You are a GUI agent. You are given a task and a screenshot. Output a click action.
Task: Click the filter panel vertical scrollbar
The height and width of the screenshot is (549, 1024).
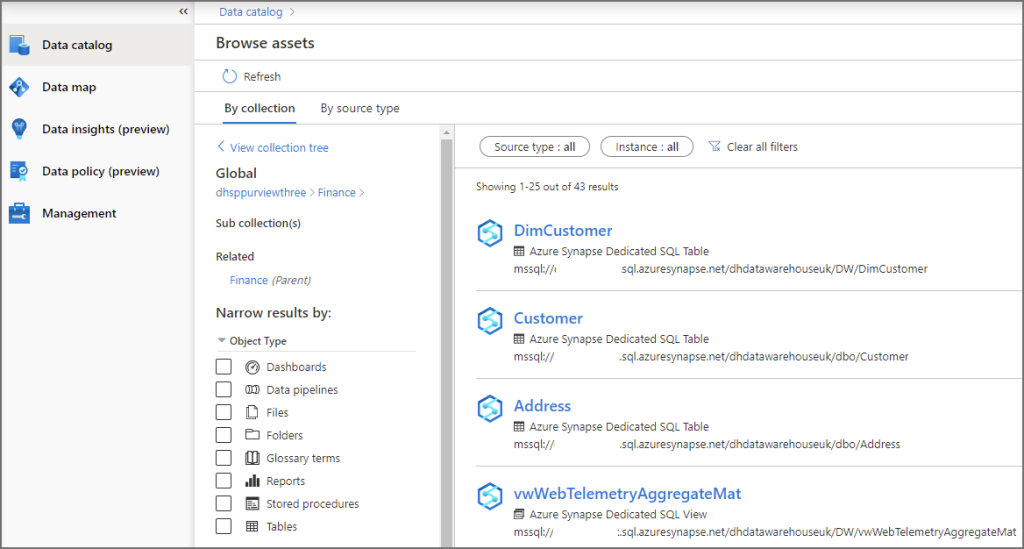point(447,336)
